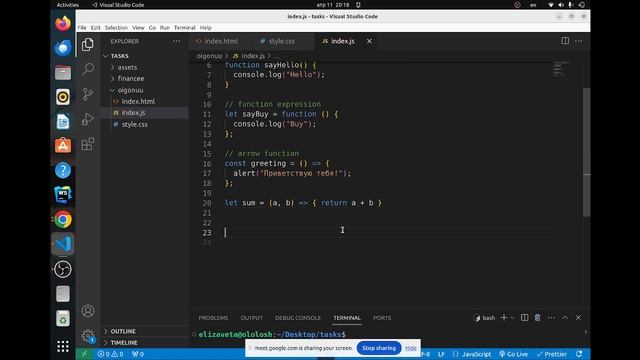640x360 pixels.
Task: Open terminal panel more actions ellipsis
Action: pyautogui.click(x=551, y=318)
